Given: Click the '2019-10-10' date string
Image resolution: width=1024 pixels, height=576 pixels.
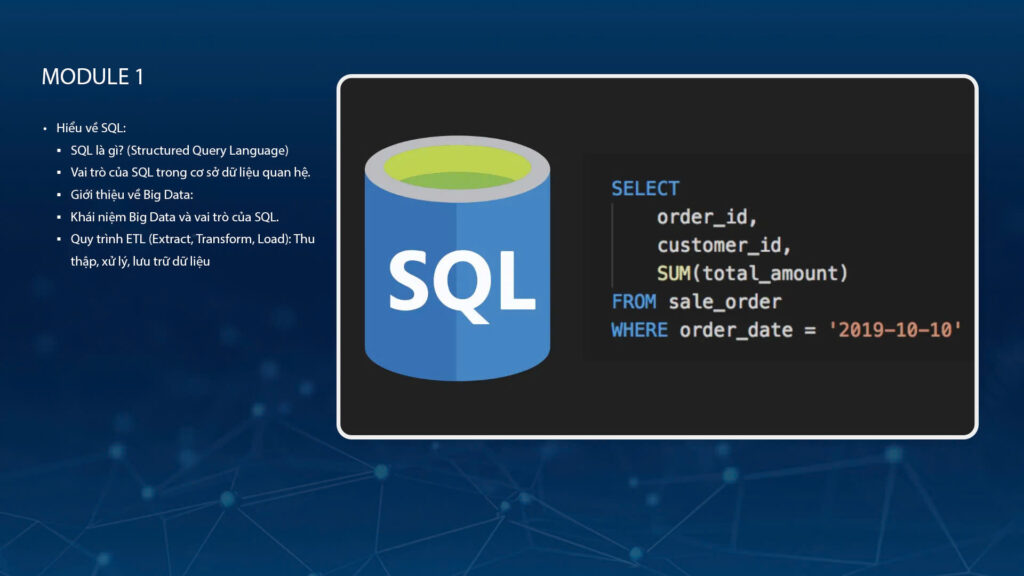Looking at the screenshot, I should pyautogui.click(x=895, y=329).
